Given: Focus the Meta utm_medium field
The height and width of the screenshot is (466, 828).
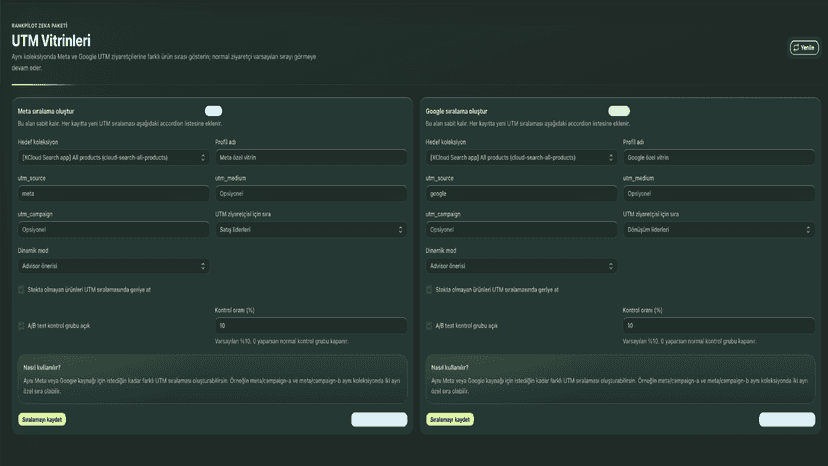Looking at the screenshot, I should 310,193.
